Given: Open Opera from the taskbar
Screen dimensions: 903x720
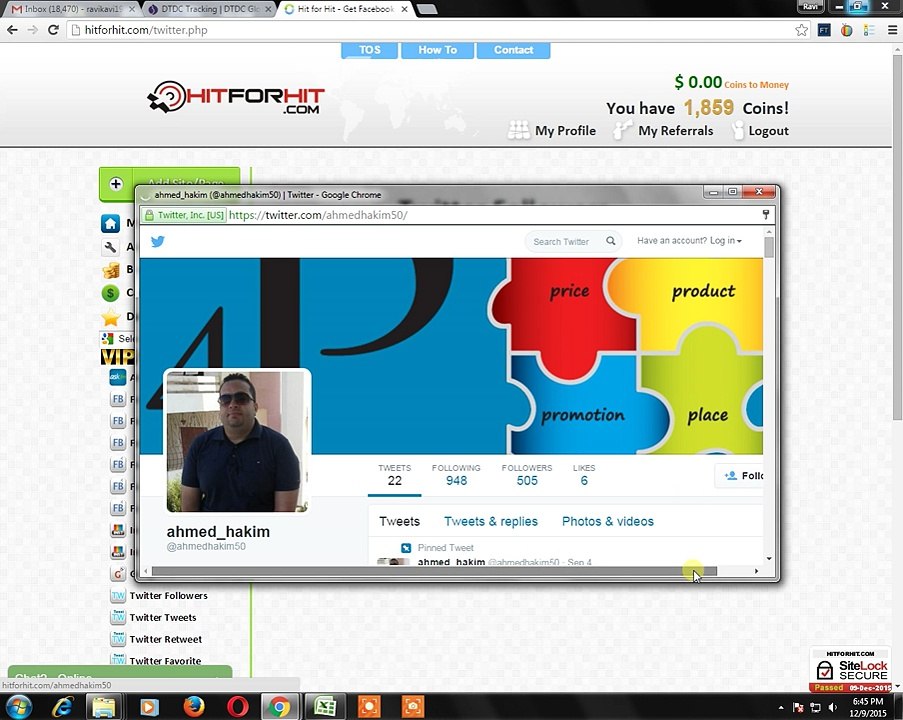Looking at the screenshot, I should pyautogui.click(x=237, y=707).
